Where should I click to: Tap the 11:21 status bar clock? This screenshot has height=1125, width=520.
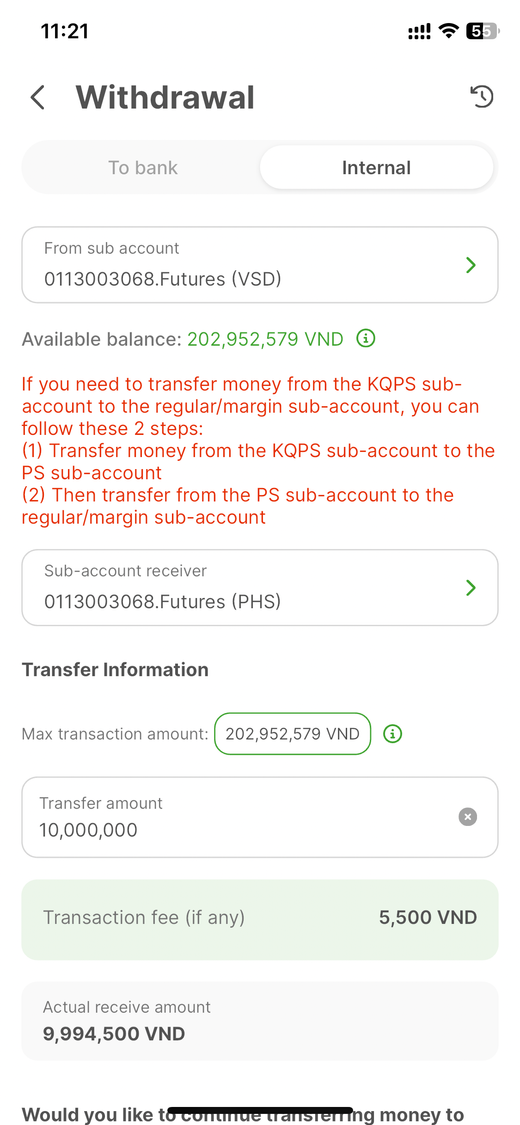coord(64,31)
